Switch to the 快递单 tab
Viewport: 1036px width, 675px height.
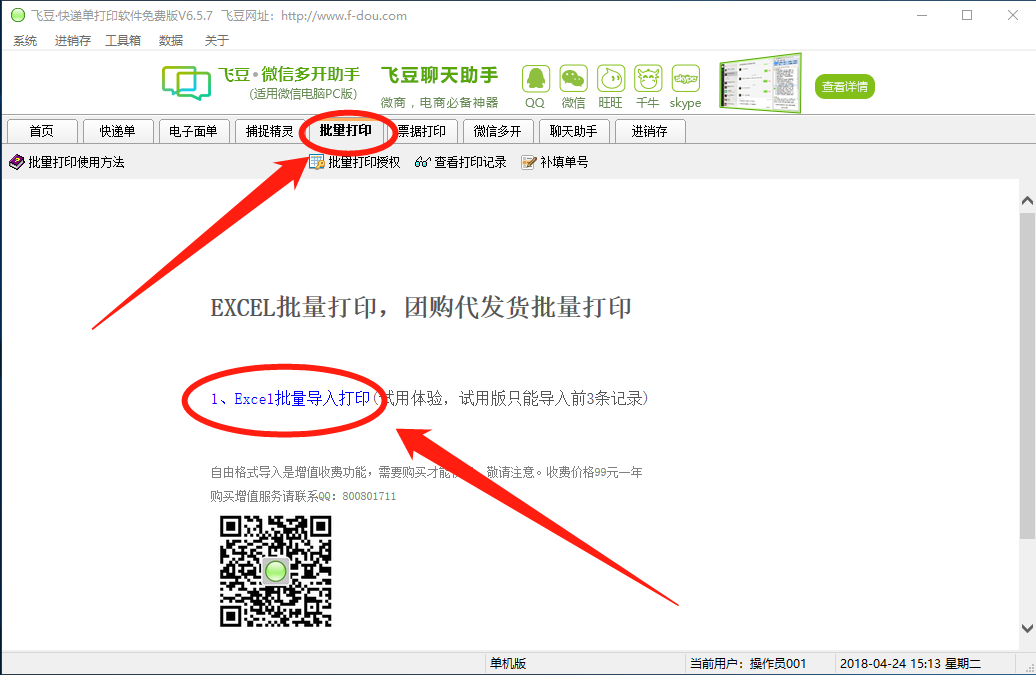tap(118, 131)
